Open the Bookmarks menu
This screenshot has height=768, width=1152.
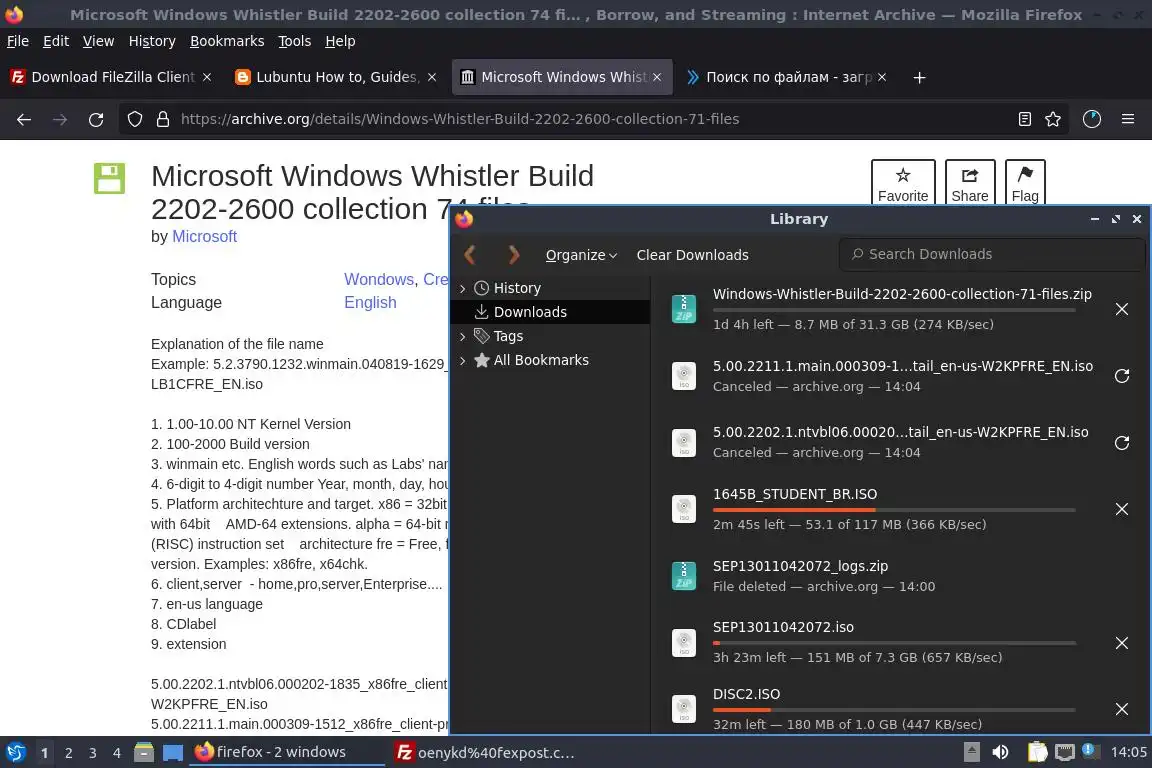227,41
